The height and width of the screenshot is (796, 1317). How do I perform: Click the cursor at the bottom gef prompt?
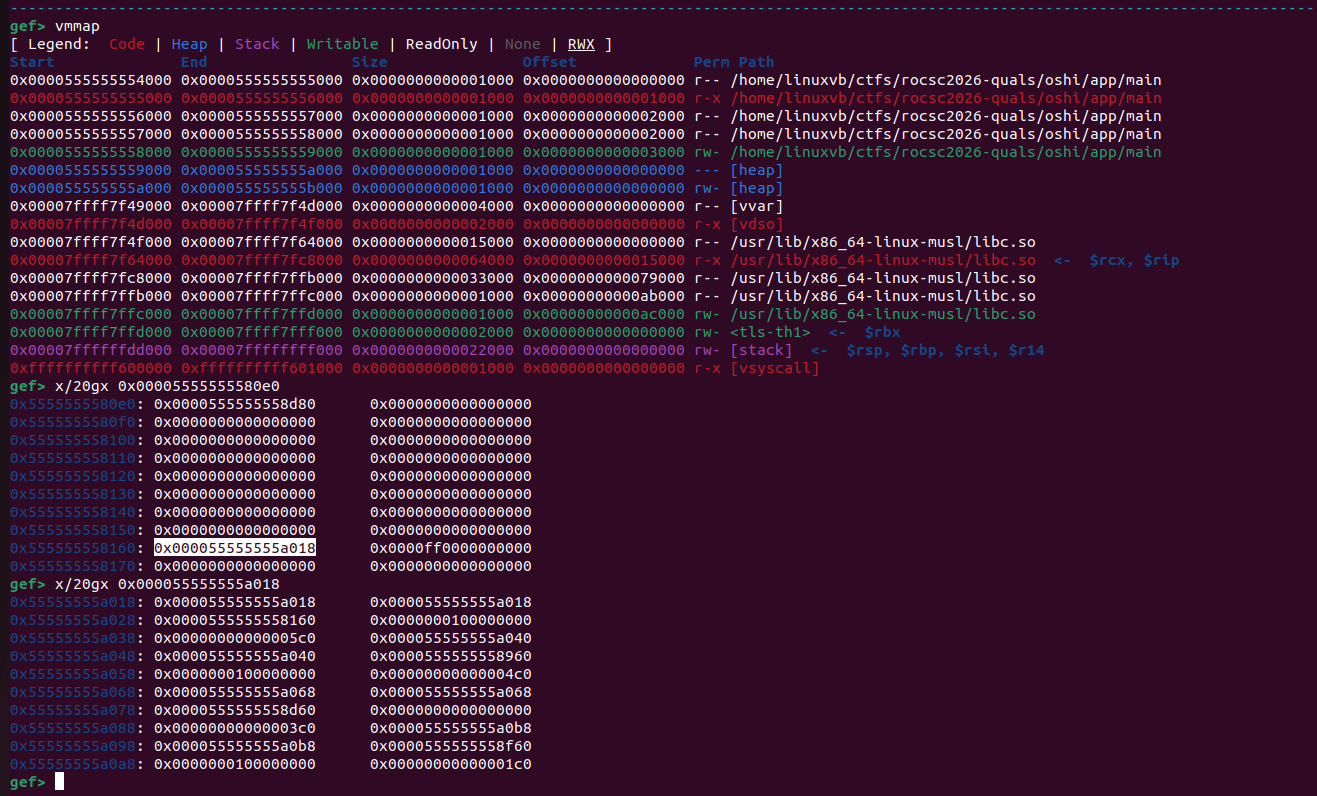coord(59,782)
